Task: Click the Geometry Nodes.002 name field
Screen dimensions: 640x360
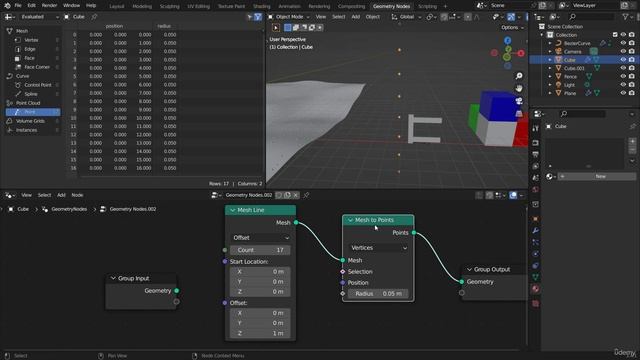Action: pyautogui.click(x=249, y=195)
